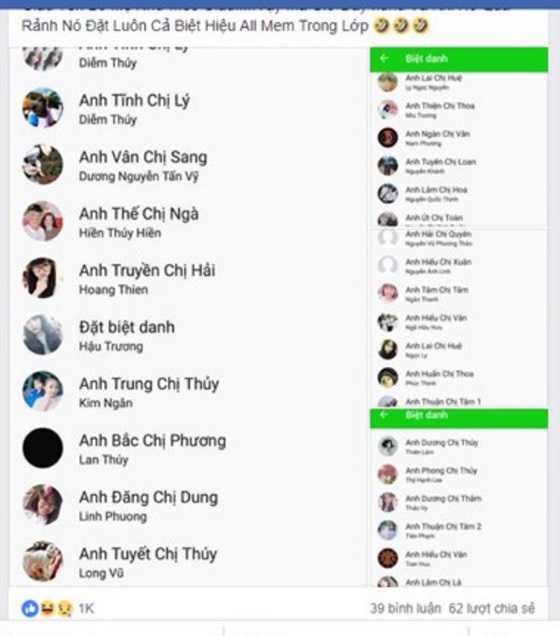Image resolution: width=560 pixels, height=636 pixels.
Task: Select nickname Anh Vân Chị Sang
Action: [143, 157]
